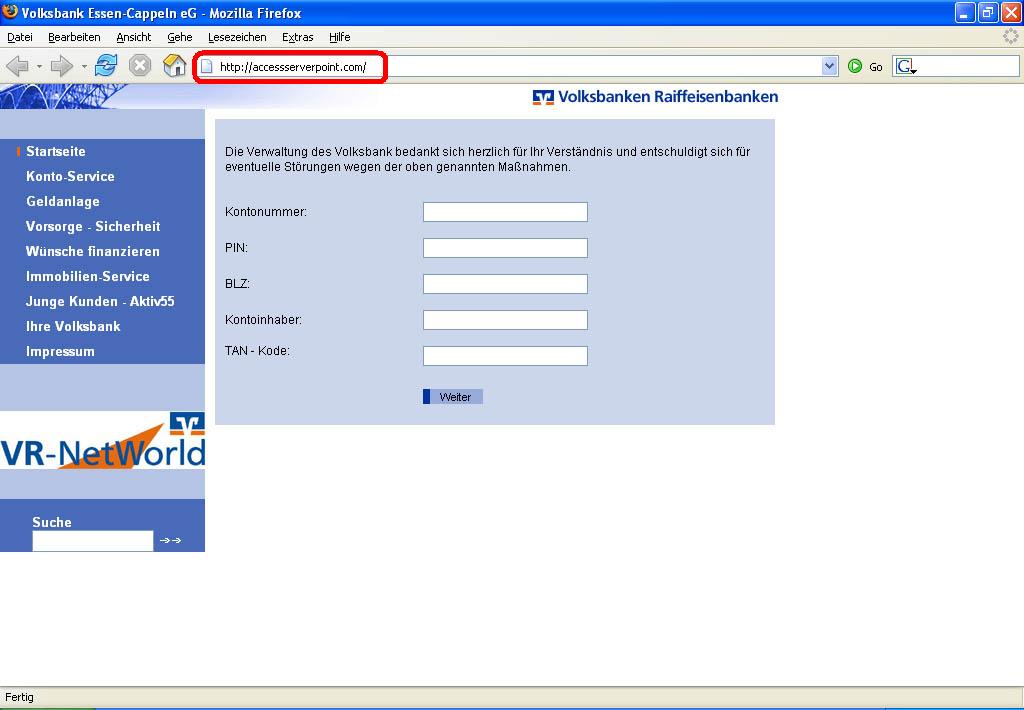The image size is (1024, 710).
Task: Click the Weiter button
Action: 453,396
